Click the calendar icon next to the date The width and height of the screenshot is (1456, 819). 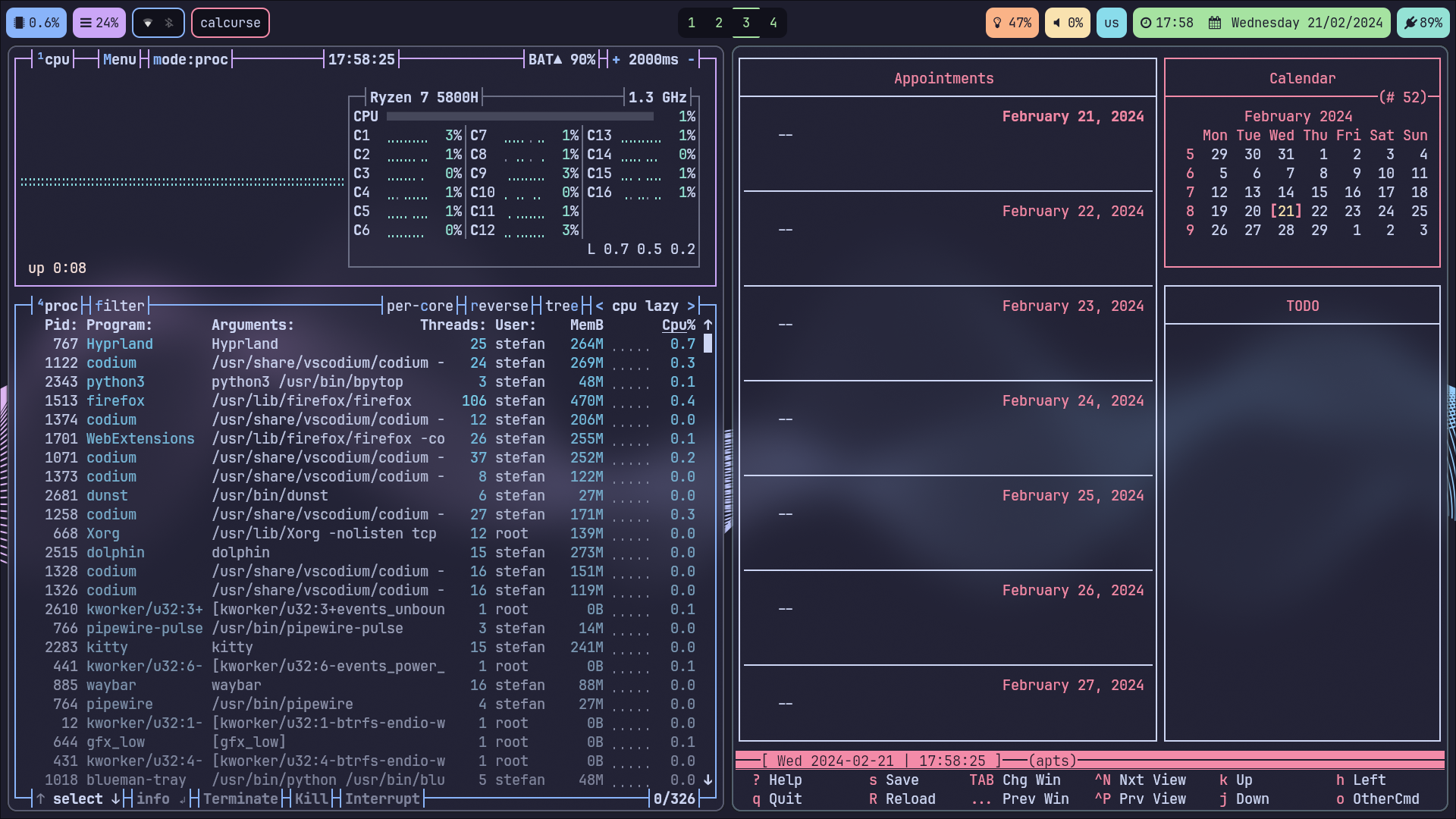[x=1213, y=23]
